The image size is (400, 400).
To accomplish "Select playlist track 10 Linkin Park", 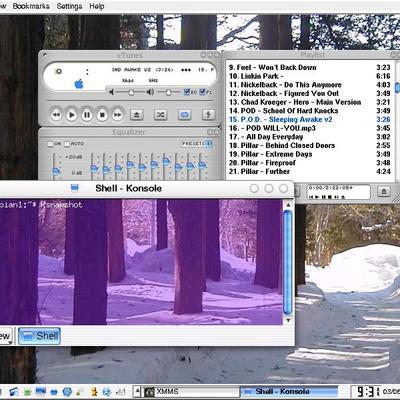I will 309,76.
